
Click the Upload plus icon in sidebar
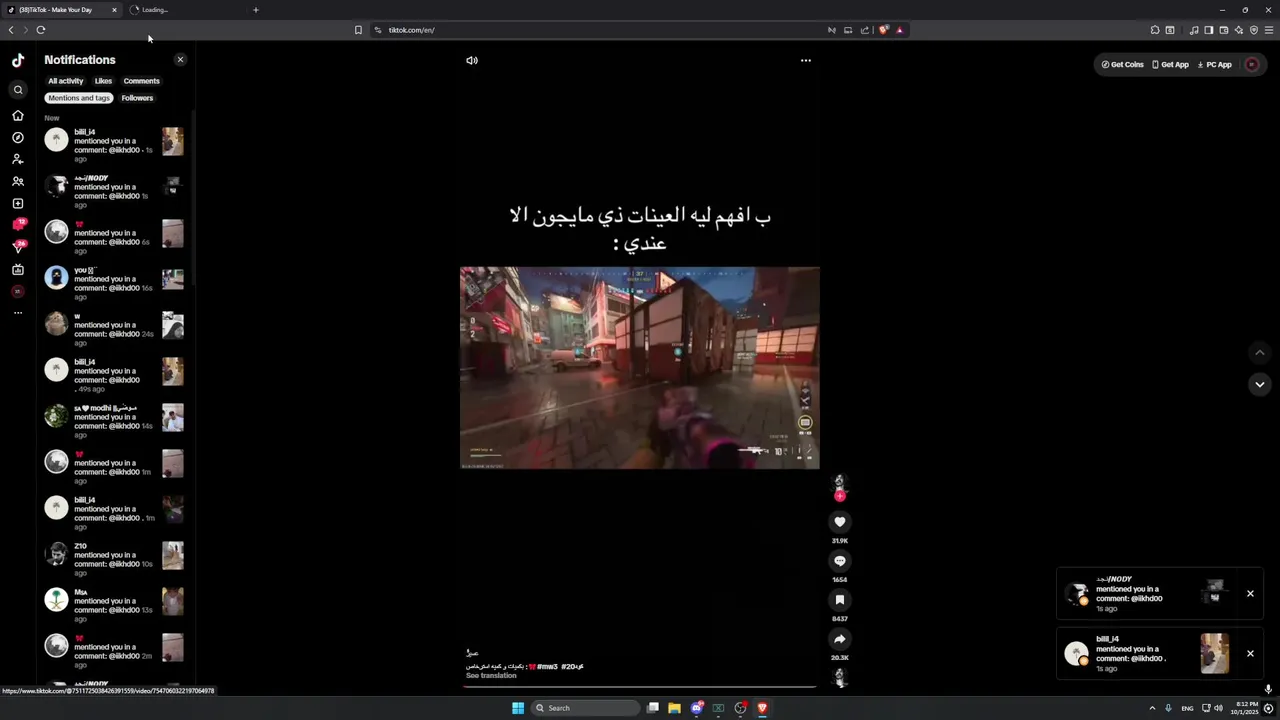pos(18,204)
